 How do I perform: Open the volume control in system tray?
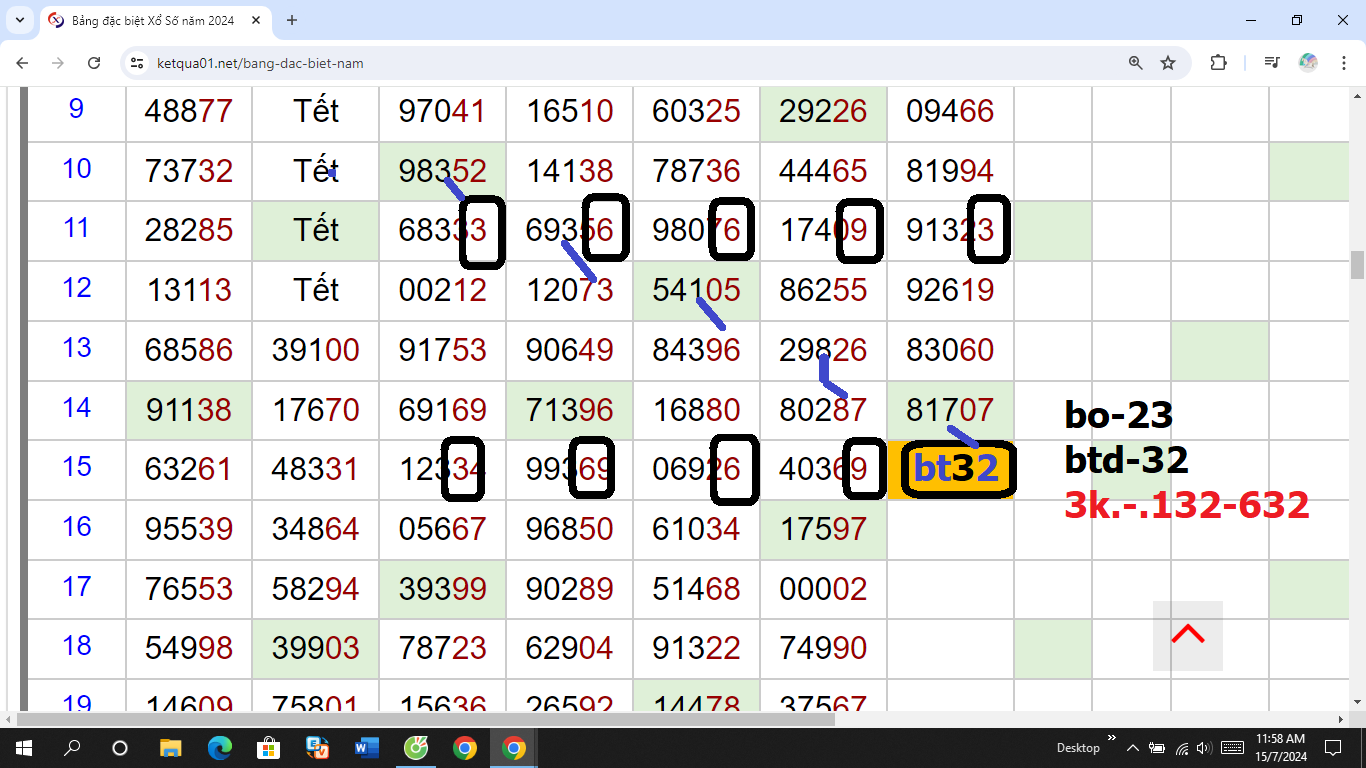click(x=1203, y=748)
